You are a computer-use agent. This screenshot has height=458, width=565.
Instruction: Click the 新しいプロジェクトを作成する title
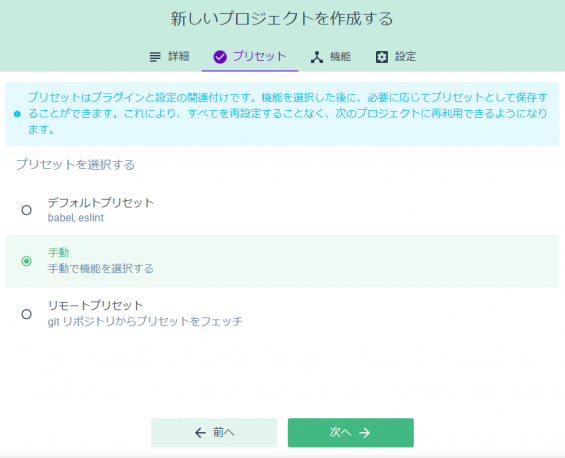coord(282,19)
